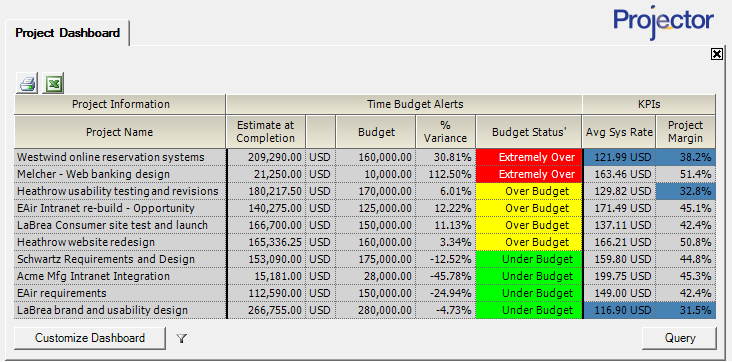The width and height of the screenshot is (732, 362).
Task: Click the 199.75 USD average rate cell
Action: 619,276
